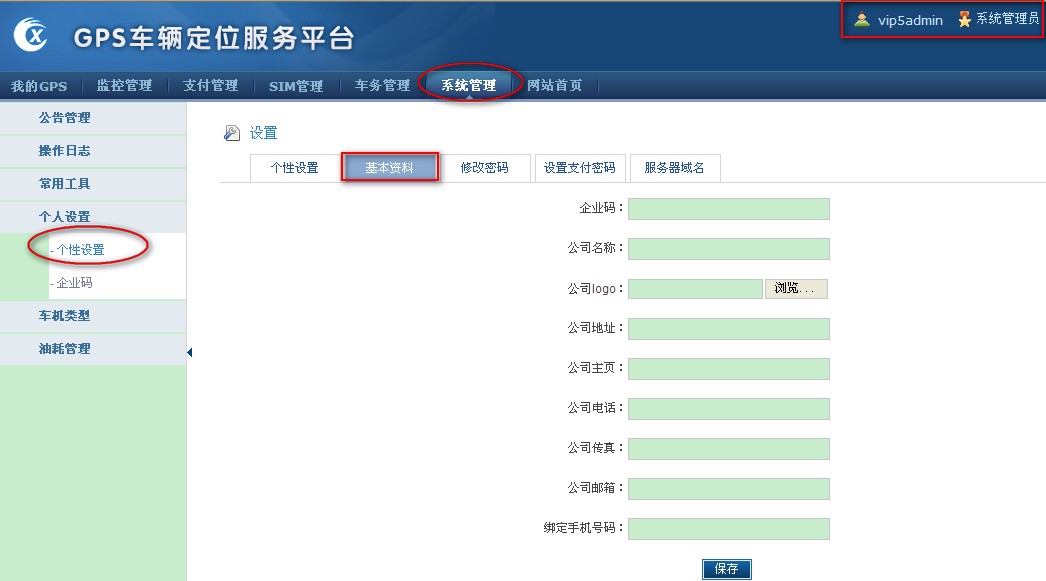
Task: Open the 企业码 sidebar item
Action: coord(74,283)
